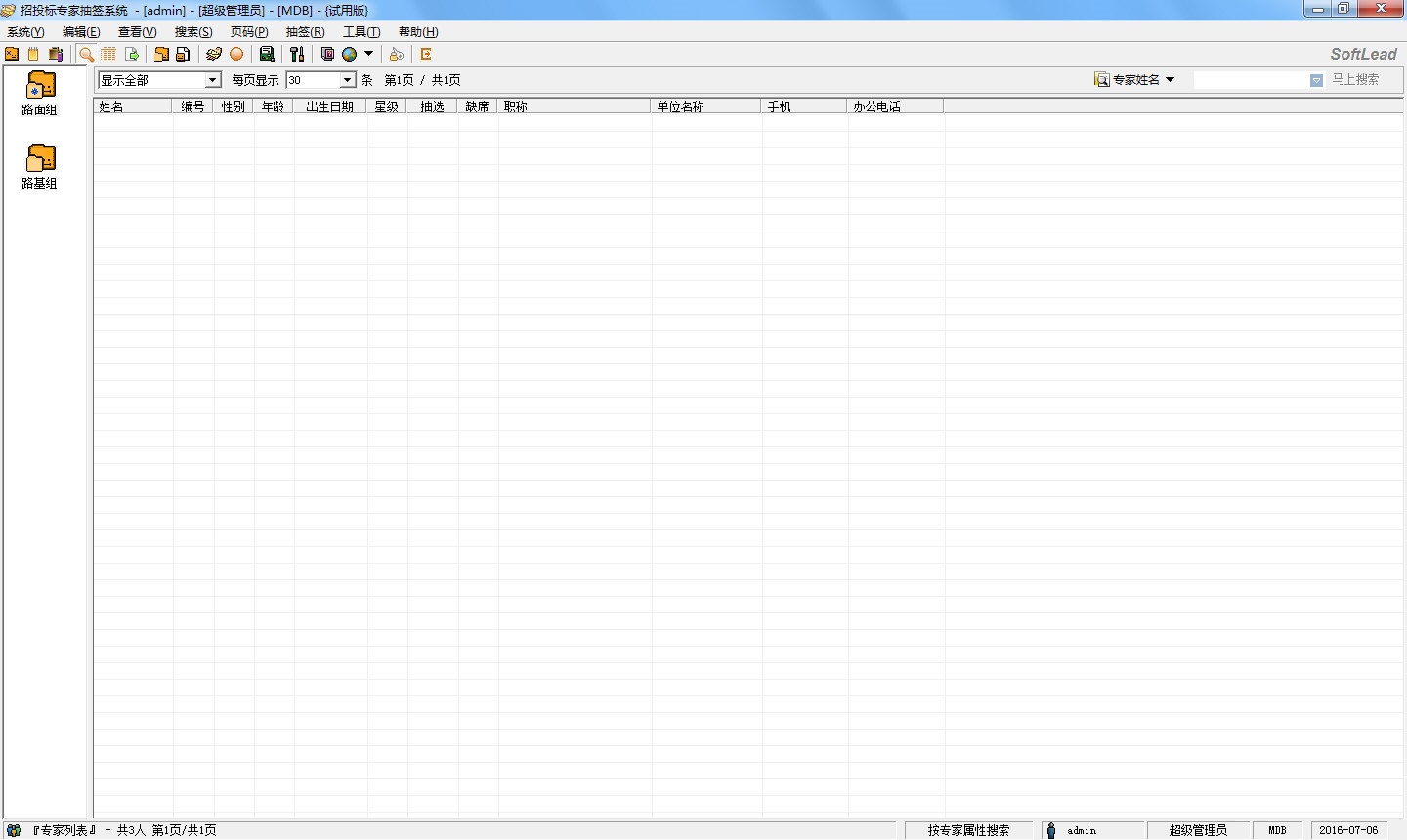Click 按专家属性搜索 in status bar
The image size is (1407, 840).
pos(968,830)
